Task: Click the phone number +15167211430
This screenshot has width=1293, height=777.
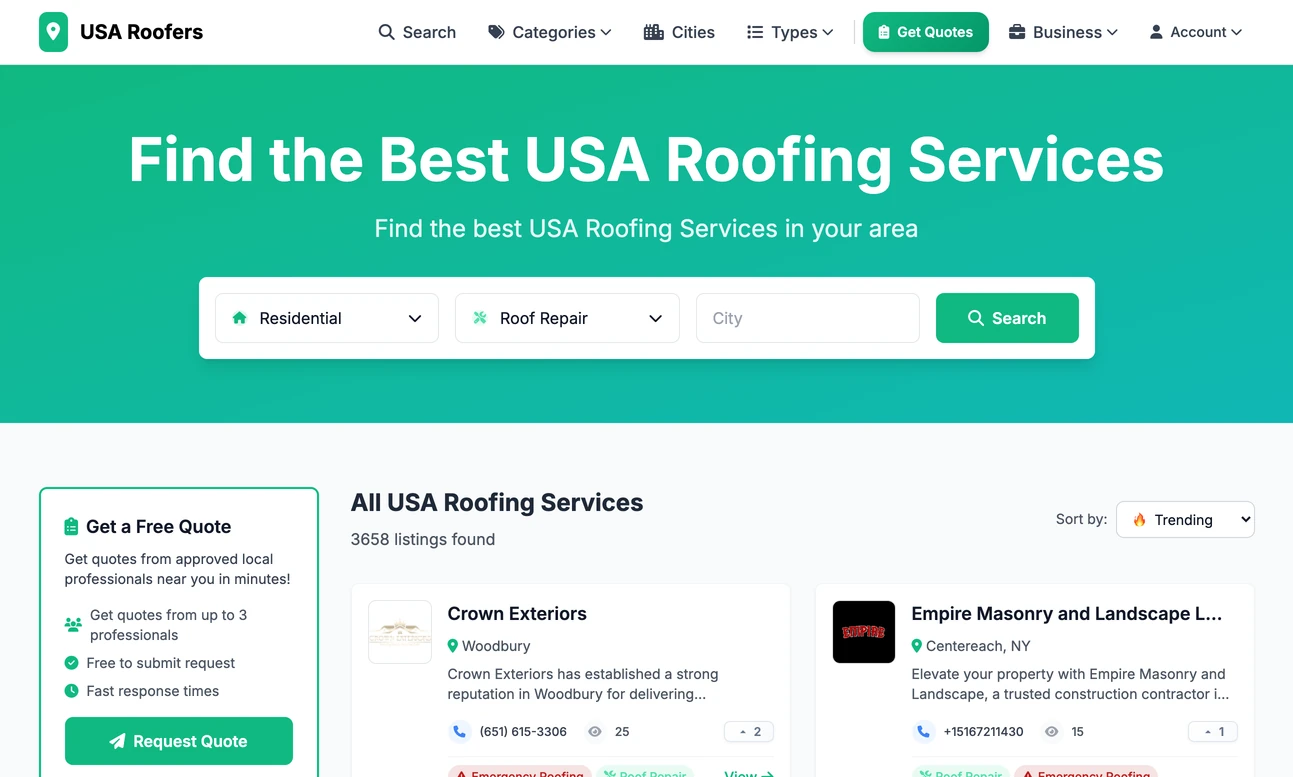Action: point(984,732)
